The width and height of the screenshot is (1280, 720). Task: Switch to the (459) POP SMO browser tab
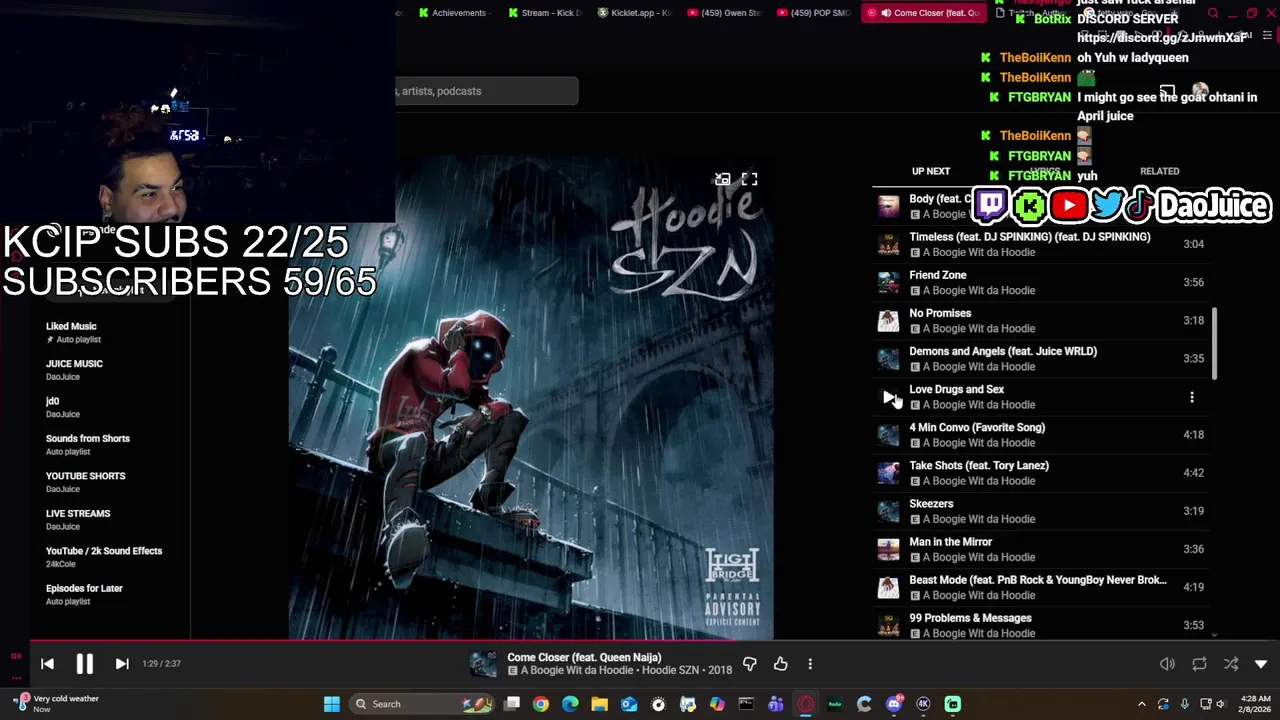812,13
